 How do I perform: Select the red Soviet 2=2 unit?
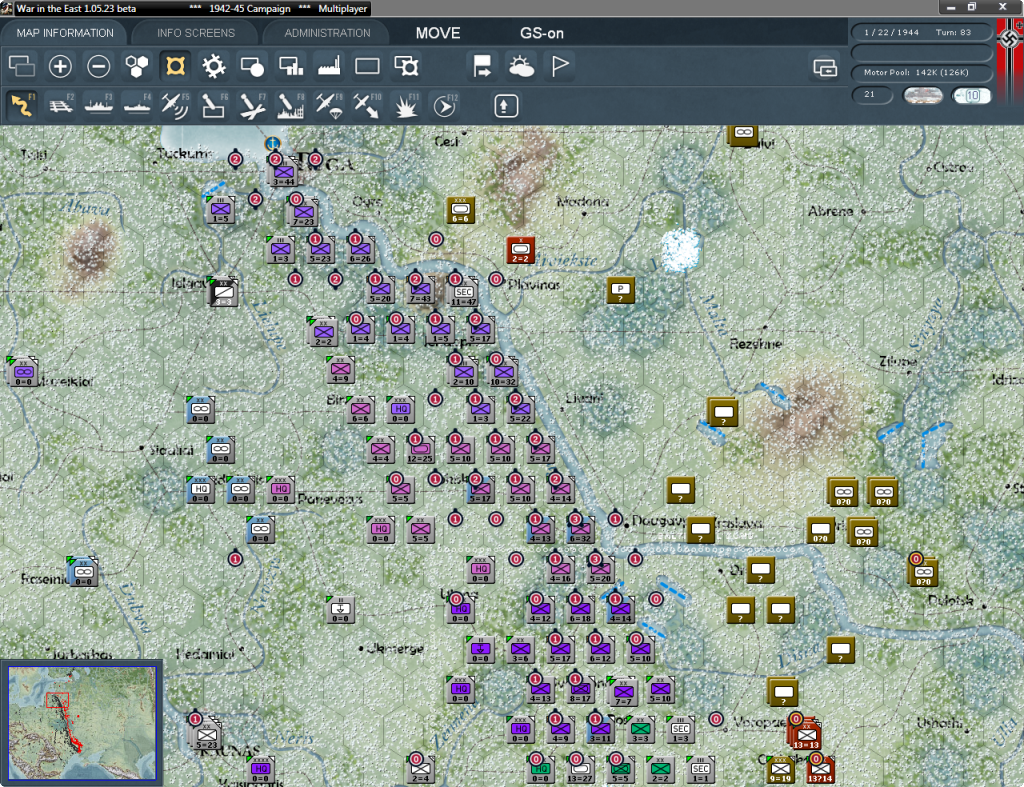pos(520,249)
